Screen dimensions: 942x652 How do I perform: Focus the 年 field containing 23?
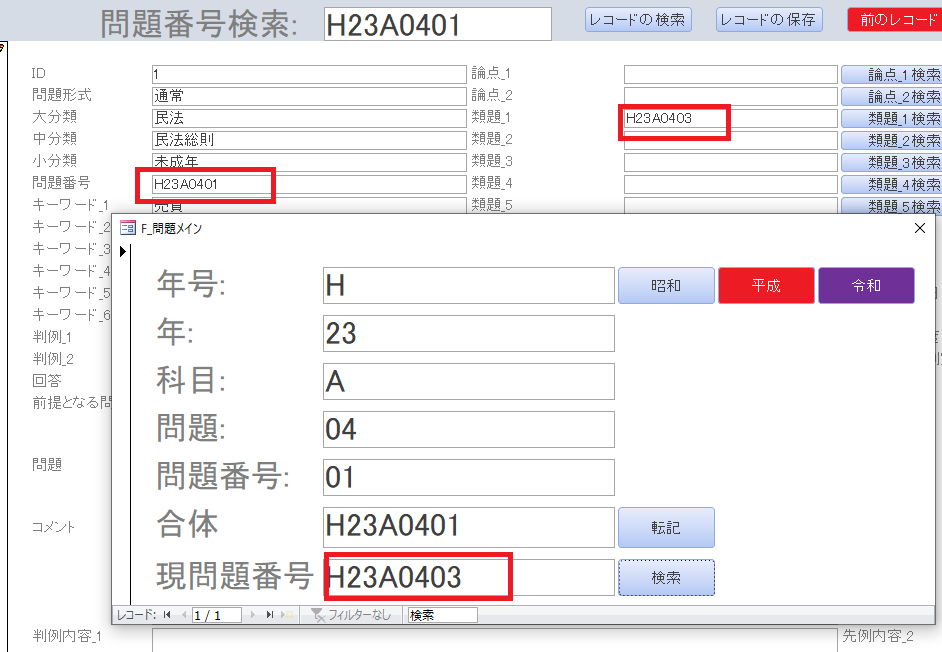pyautogui.click(x=468, y=333)
